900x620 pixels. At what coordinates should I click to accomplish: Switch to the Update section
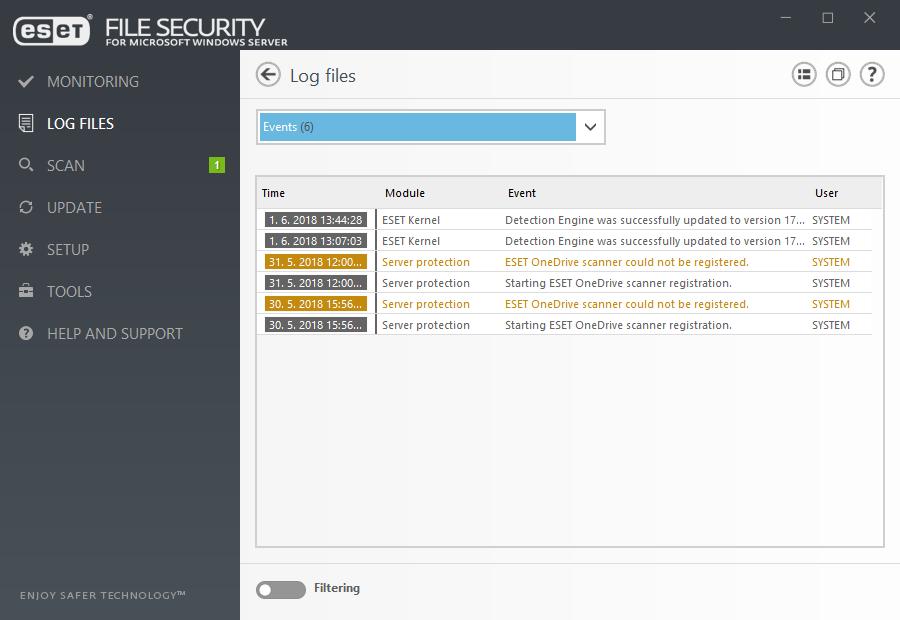(x=75, y=207)
